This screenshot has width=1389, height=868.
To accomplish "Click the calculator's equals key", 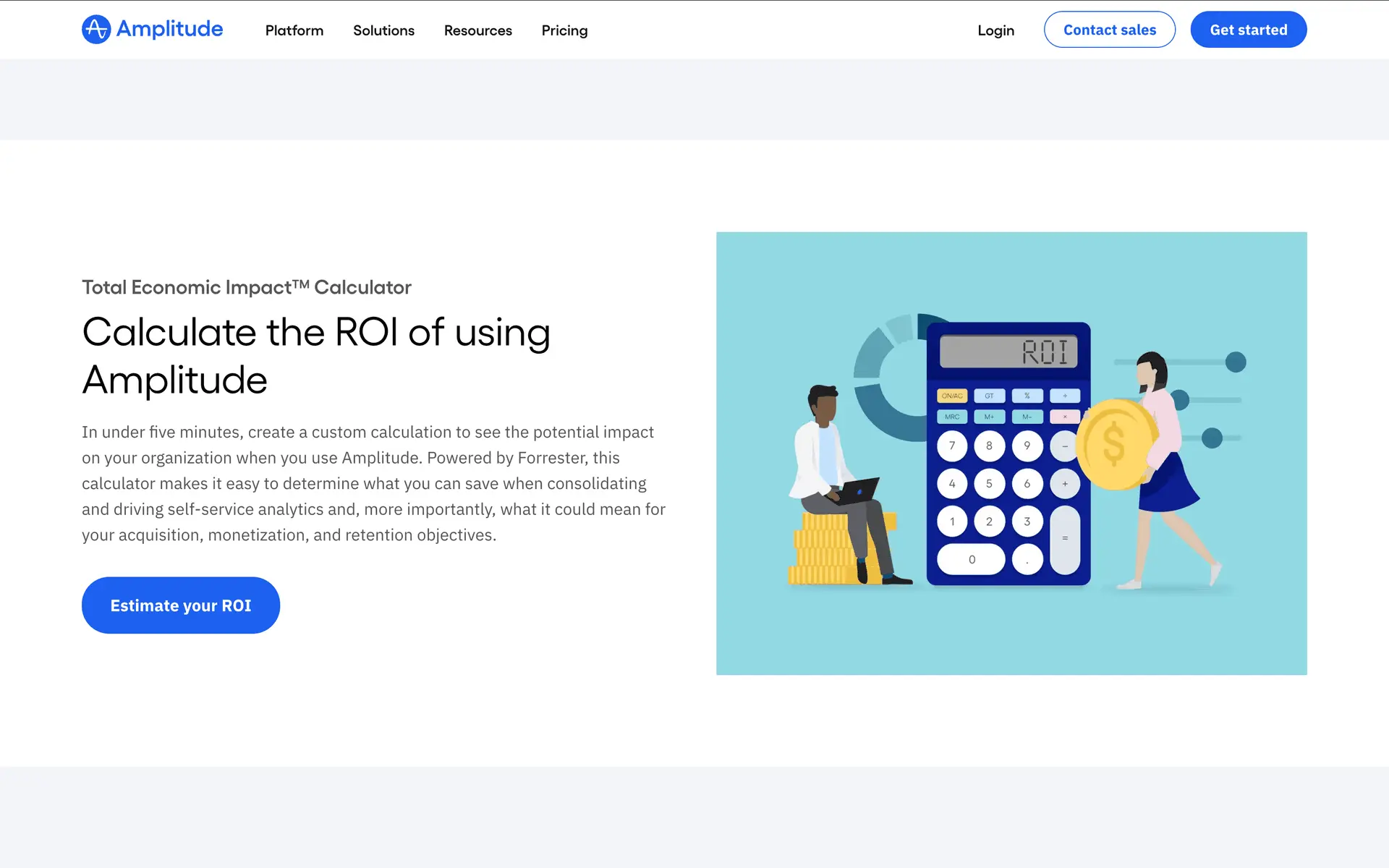I will (x=1064, y=539).
